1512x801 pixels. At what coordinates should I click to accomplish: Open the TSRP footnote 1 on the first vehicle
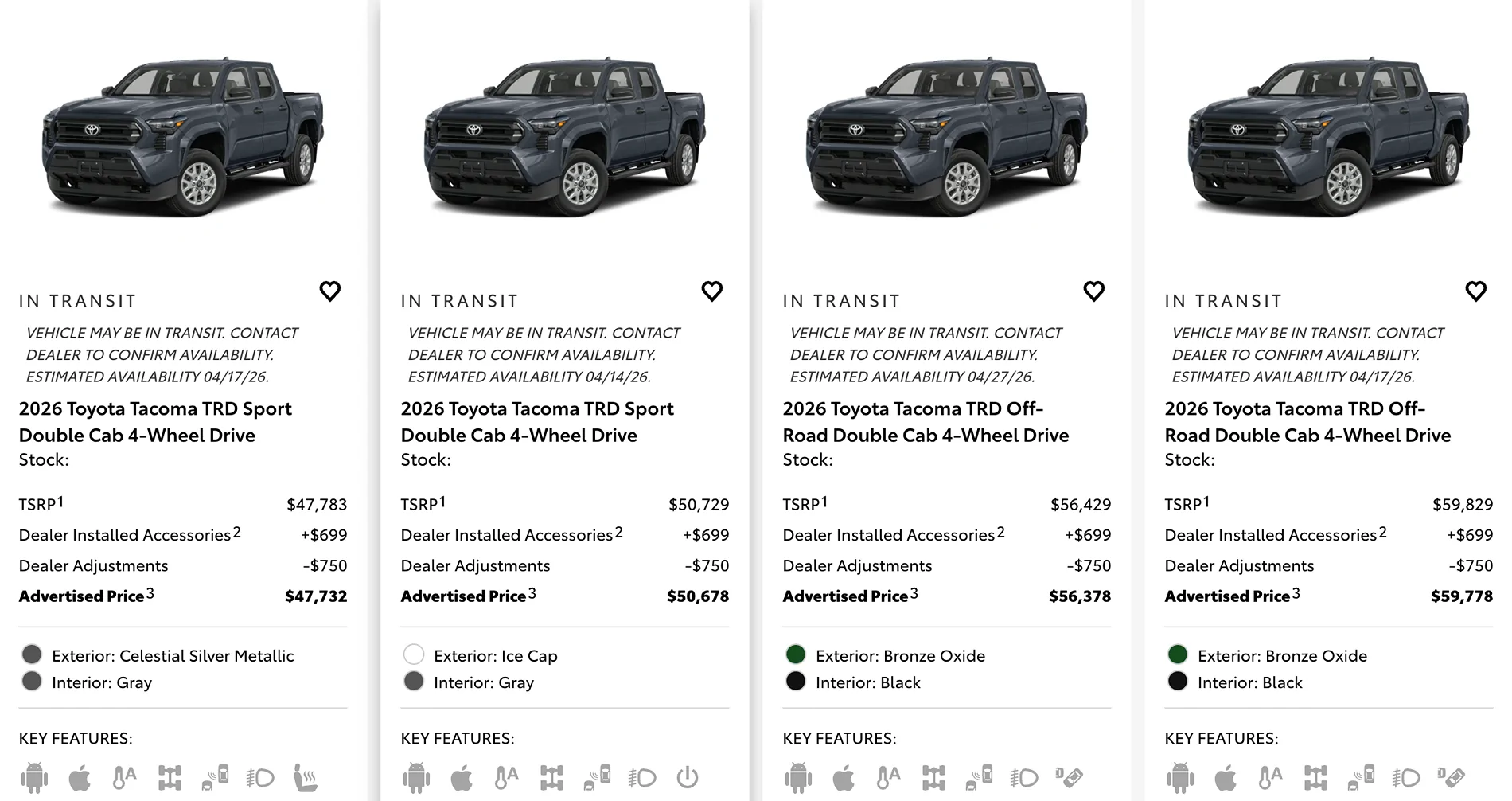click(x=60, y=498)
